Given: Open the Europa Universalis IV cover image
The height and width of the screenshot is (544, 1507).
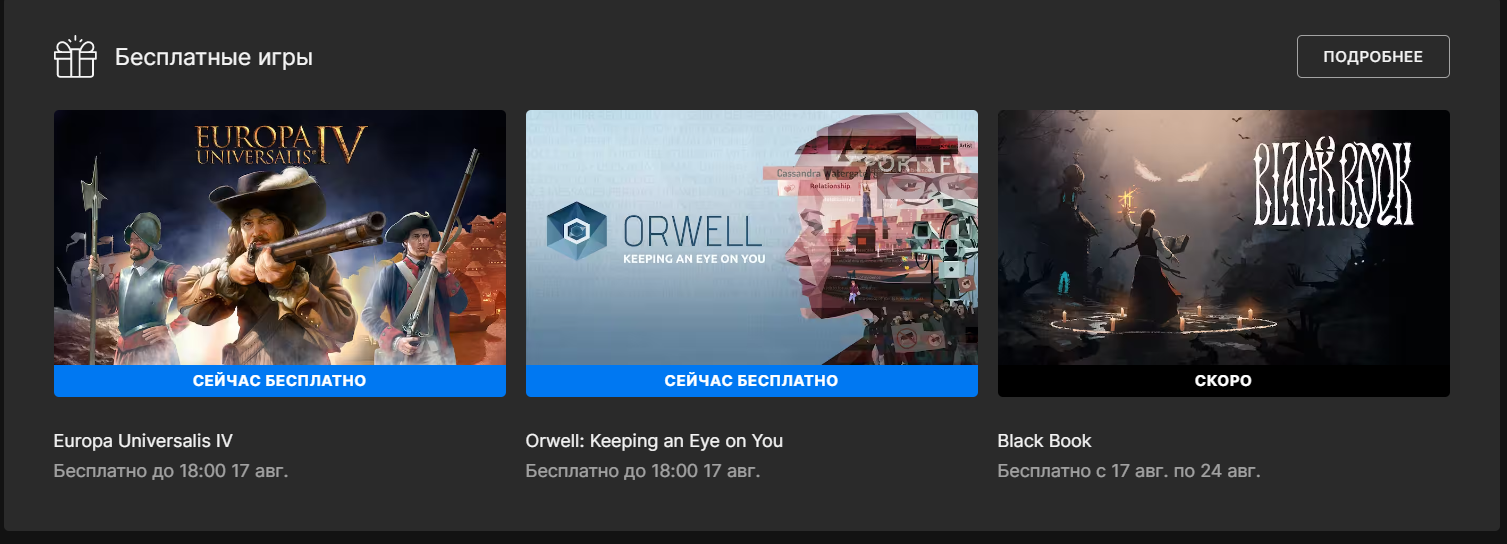Looking at the screenshot, I should [280, 237].
